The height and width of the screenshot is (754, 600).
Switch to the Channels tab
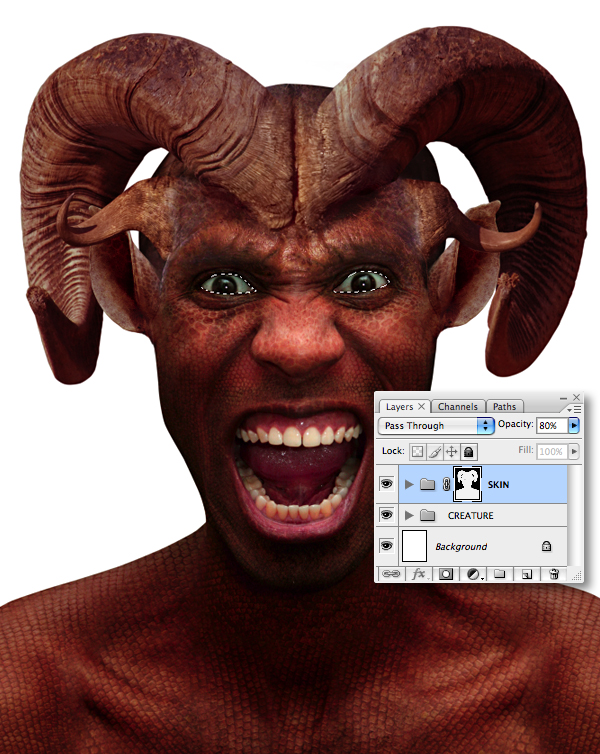click(x=458, y=407)
